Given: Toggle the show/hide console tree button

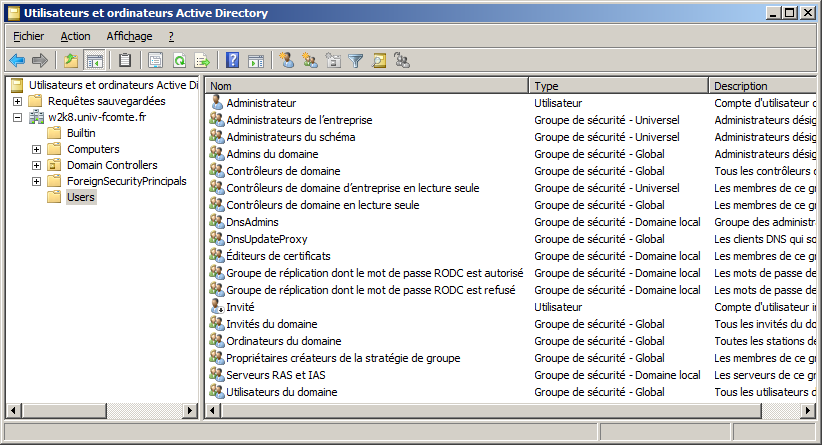Looking at the screenshot, I should pos(94,61).
